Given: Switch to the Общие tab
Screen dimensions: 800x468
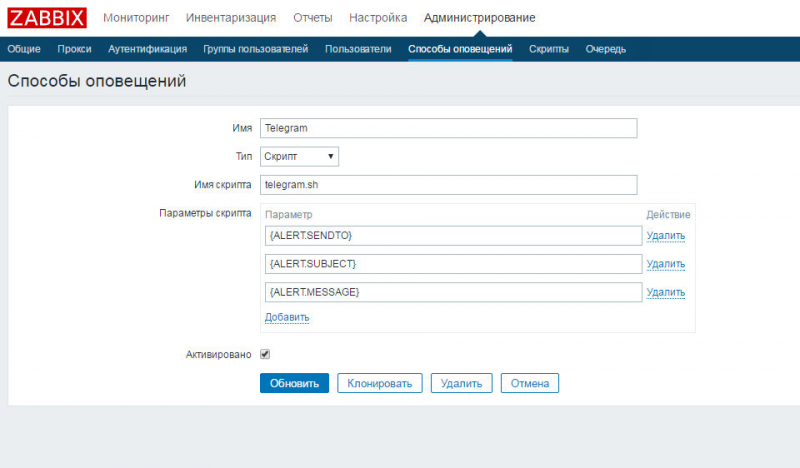Looking at the screenshot, I should click(24, 49).
